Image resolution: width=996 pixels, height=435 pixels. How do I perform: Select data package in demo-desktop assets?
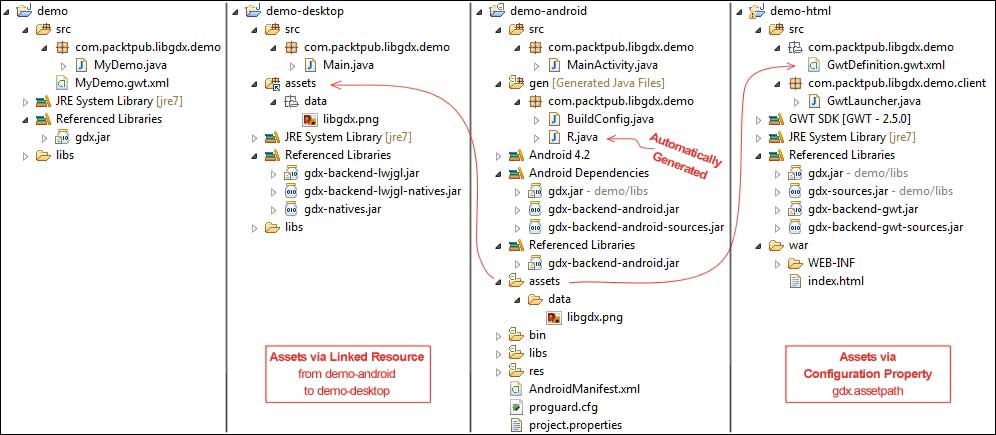click(x=316, y=101)
